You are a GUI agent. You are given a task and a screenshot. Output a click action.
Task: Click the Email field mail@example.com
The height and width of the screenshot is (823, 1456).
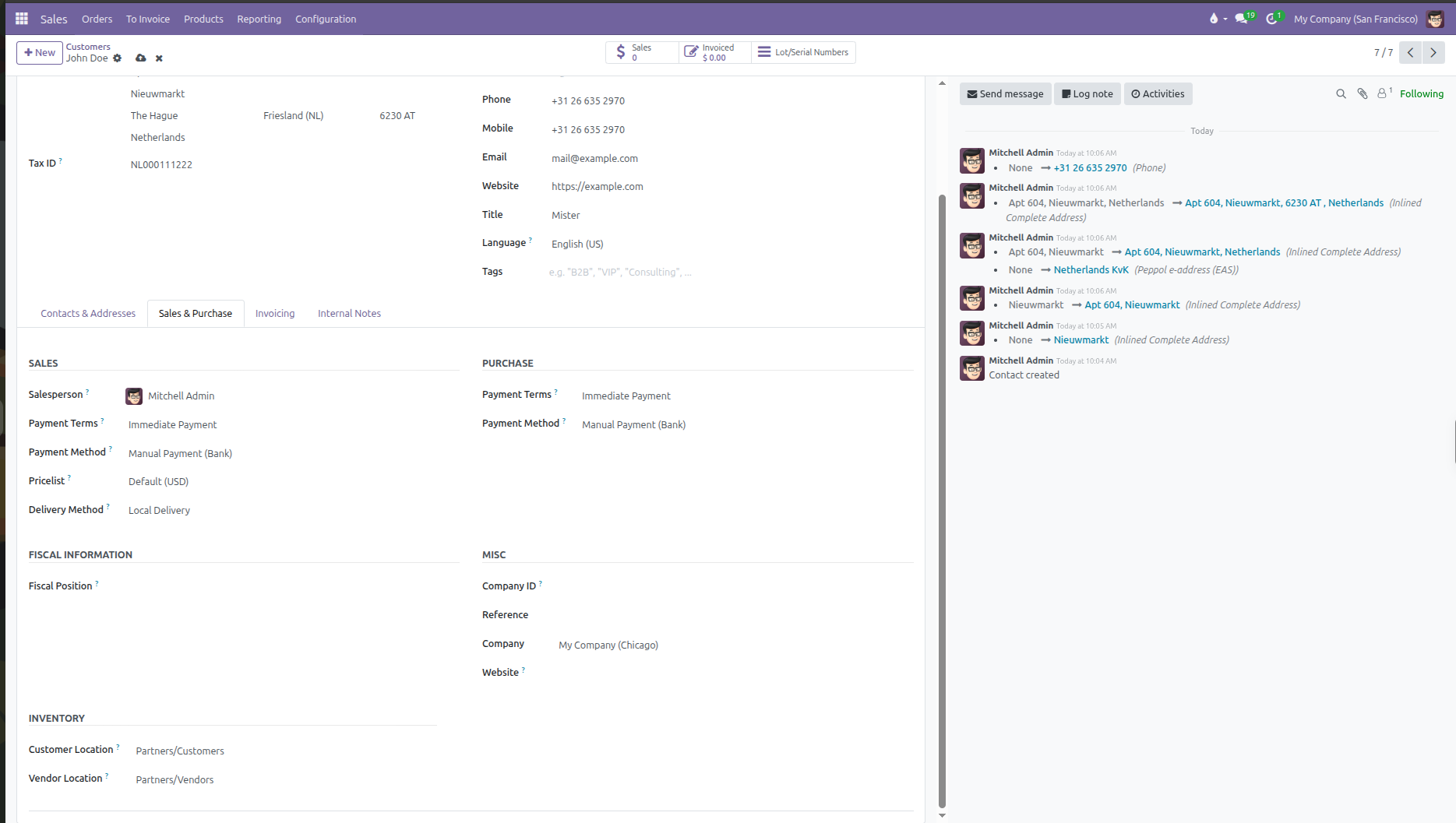click(x=732, y=158)
